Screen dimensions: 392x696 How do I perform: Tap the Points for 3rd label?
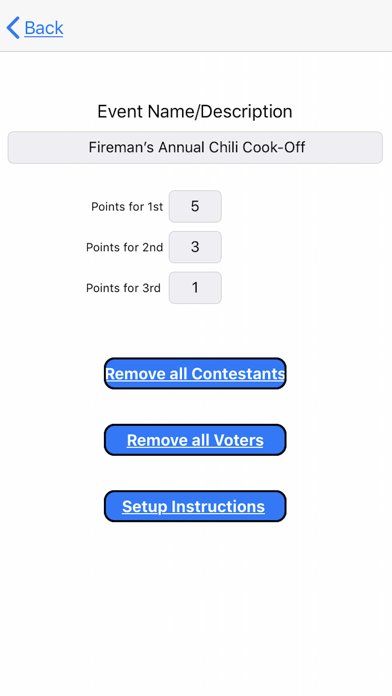pos(123,288)
